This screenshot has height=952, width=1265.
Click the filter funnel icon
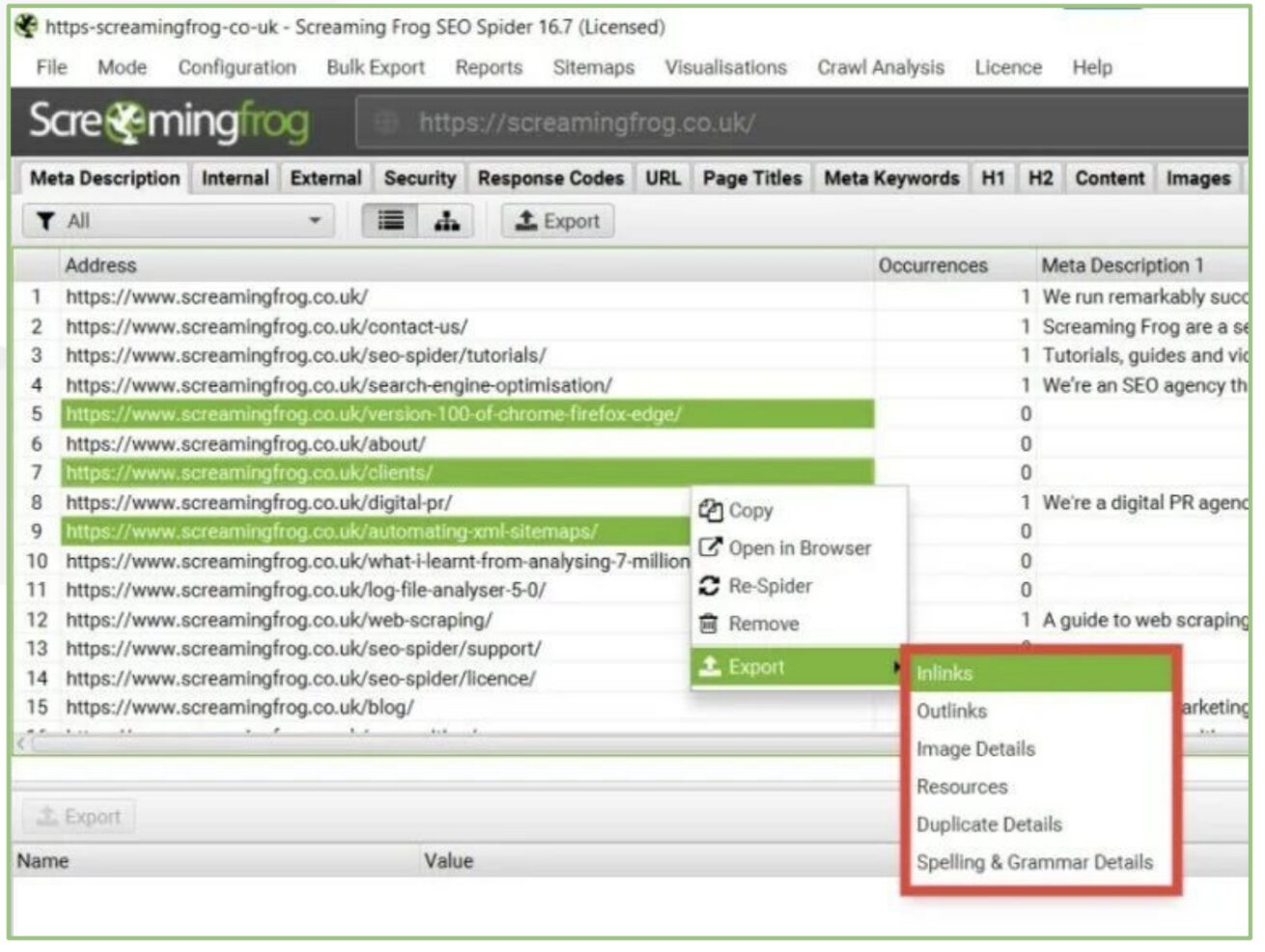(x=44, y=221)
